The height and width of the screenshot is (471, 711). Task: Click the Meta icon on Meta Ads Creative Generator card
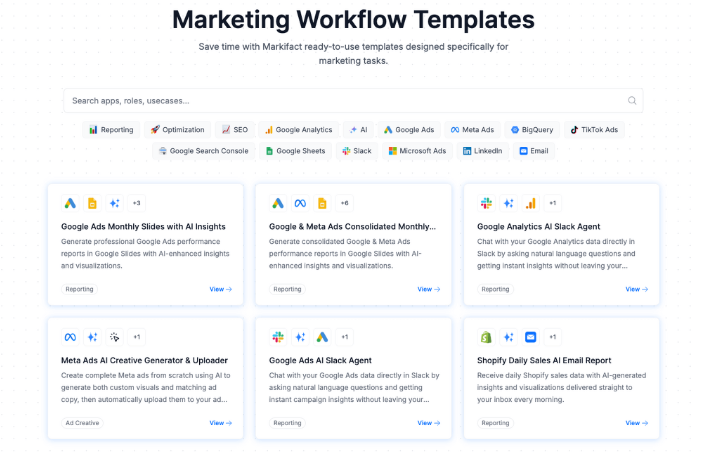70,337
